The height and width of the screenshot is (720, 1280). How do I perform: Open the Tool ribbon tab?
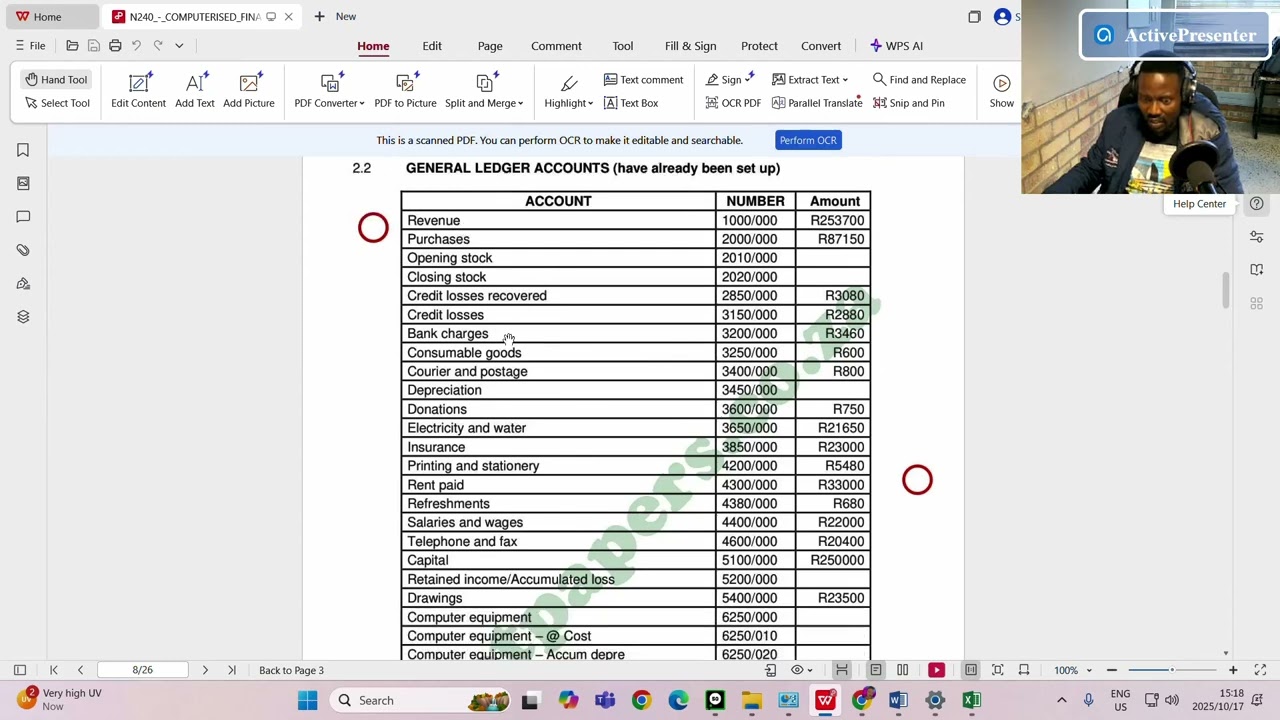click(x=623, y=46)
